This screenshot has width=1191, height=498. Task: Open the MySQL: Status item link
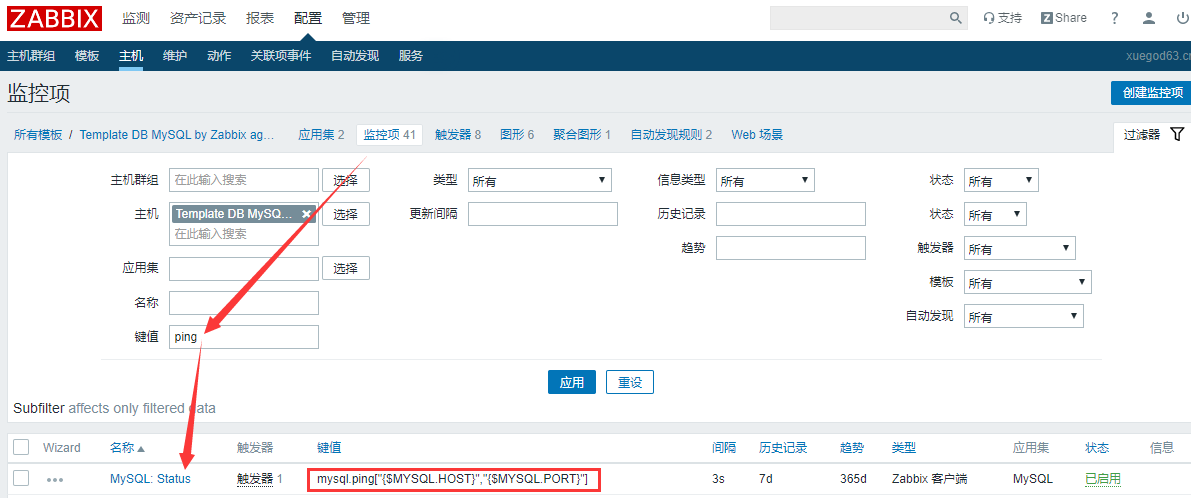pyautogui.click(x=150, y=479)
